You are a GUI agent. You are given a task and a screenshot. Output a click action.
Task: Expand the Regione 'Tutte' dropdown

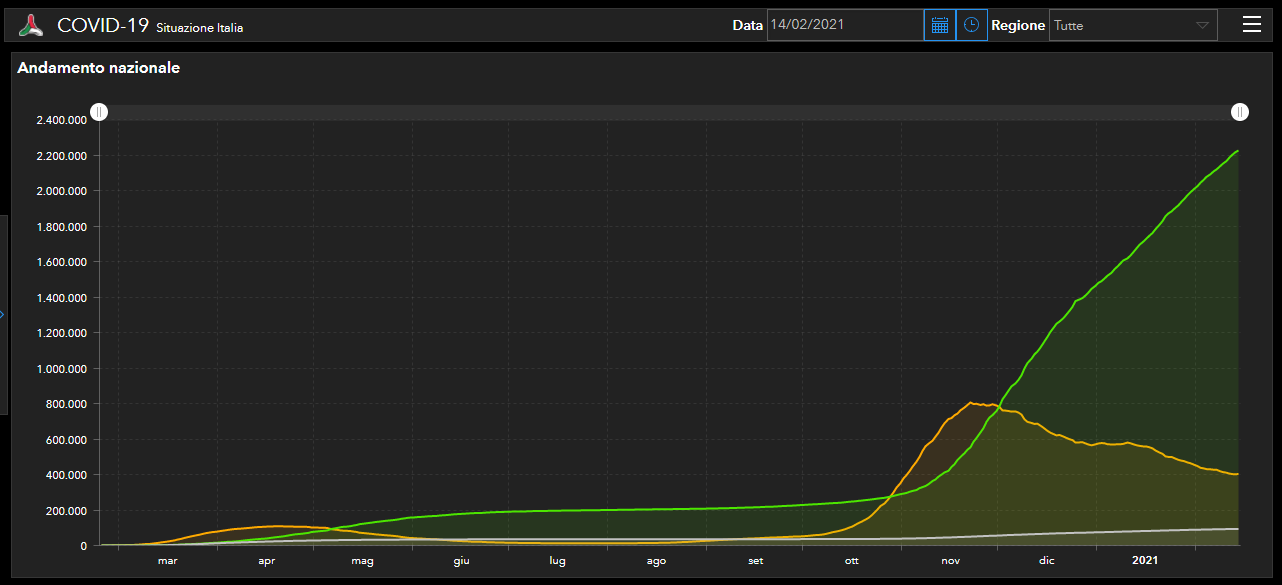click(1133, 25)
